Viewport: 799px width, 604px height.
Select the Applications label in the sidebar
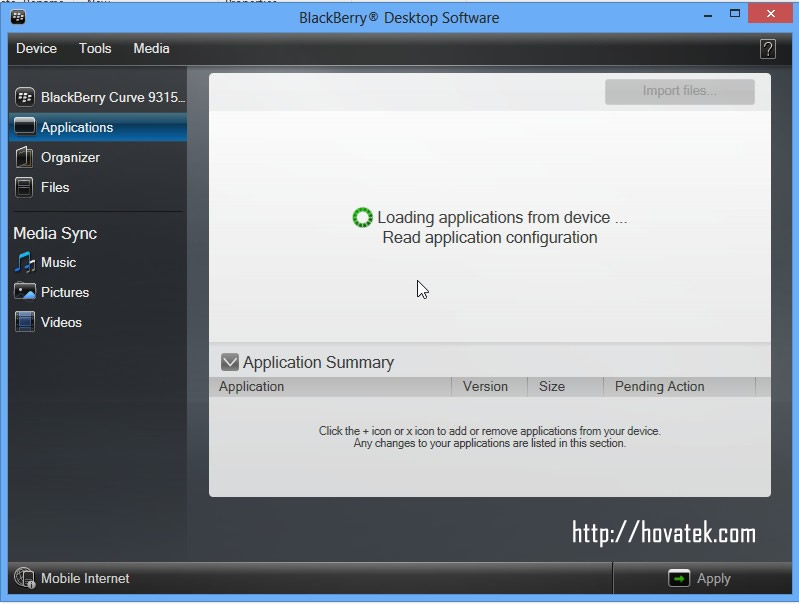click(77, 127)
